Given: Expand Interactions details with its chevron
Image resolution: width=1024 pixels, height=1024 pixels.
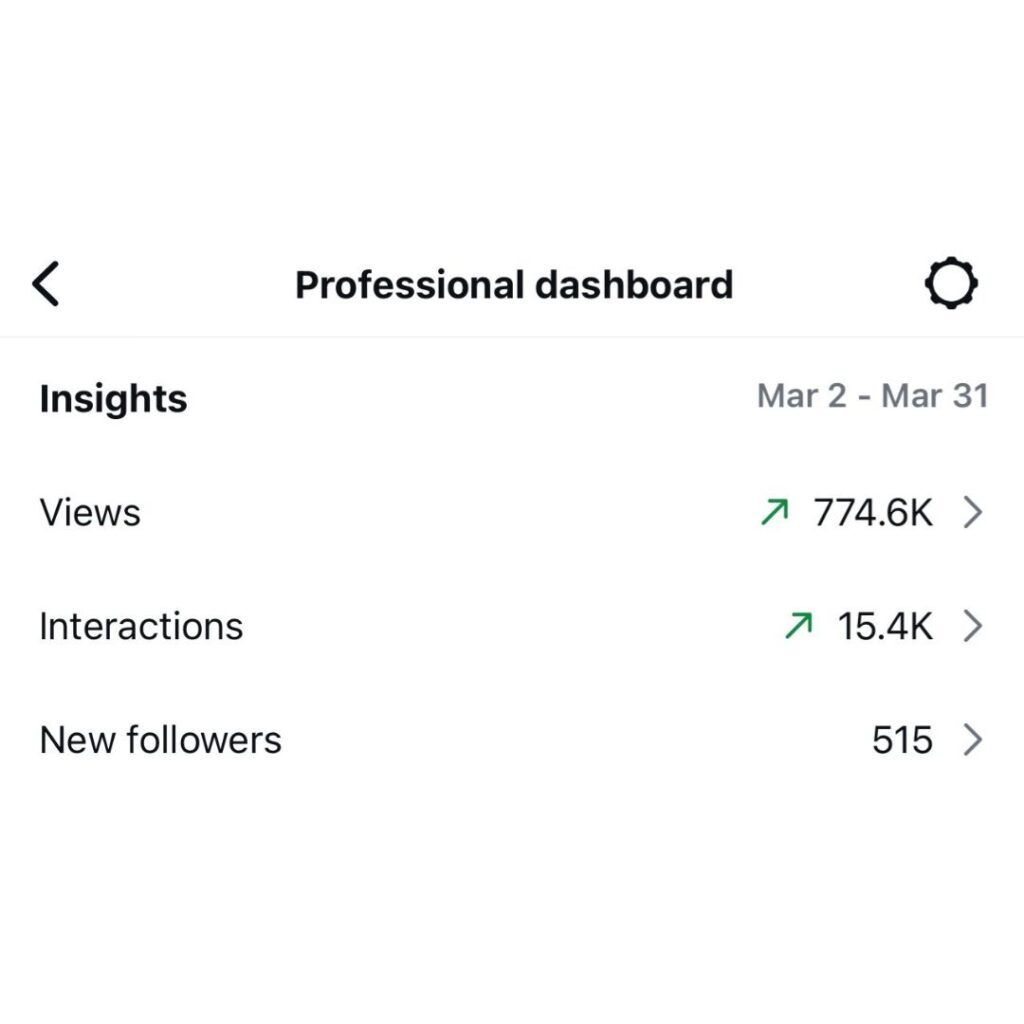Looking at the screenshot, I should point(972,627).
